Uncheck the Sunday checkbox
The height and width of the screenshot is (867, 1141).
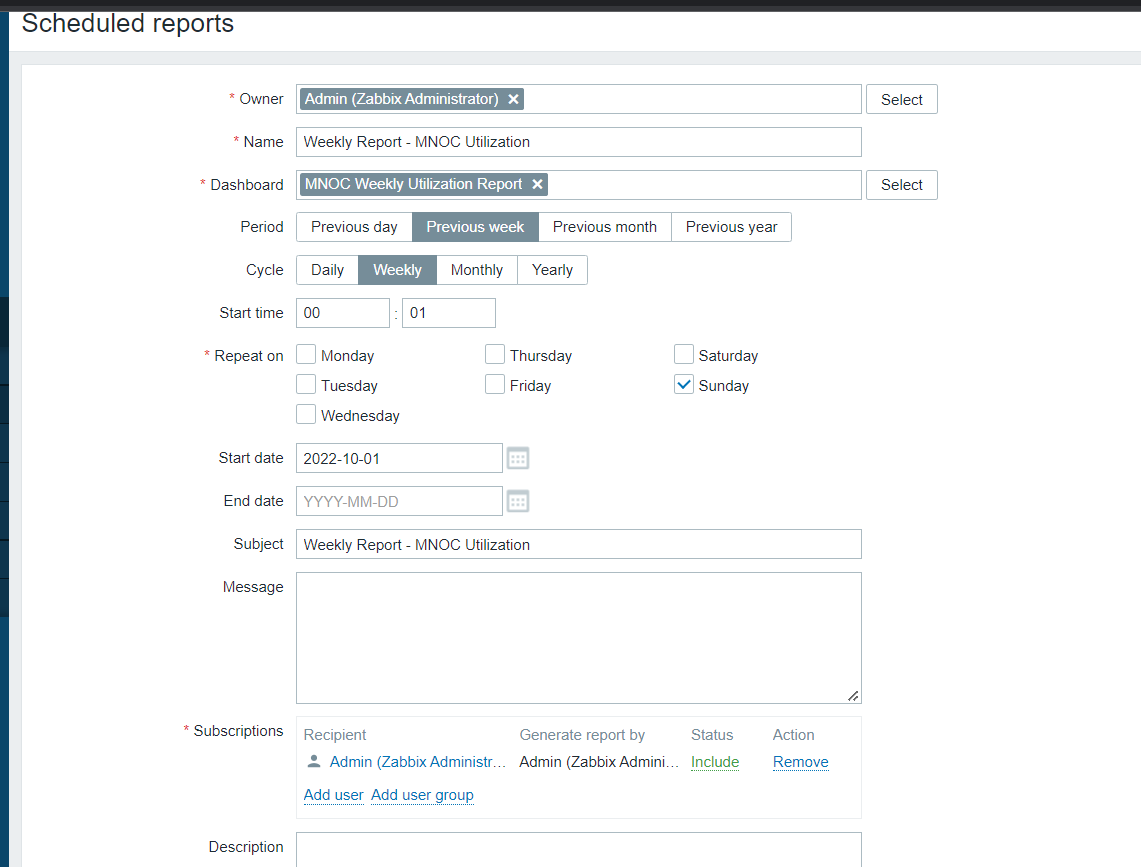click(x=684, y=384)
